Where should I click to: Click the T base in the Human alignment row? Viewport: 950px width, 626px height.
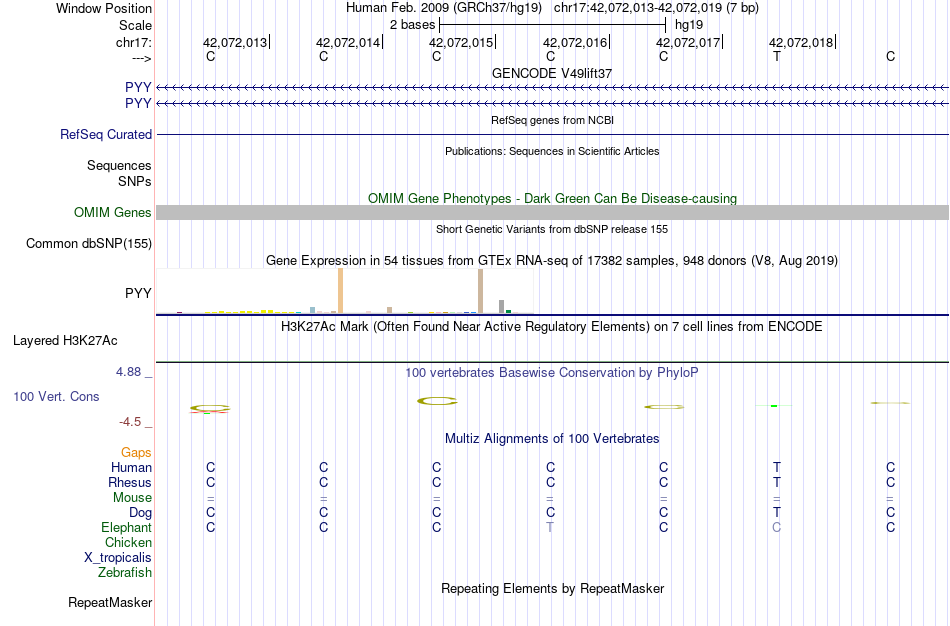[777, 467]
